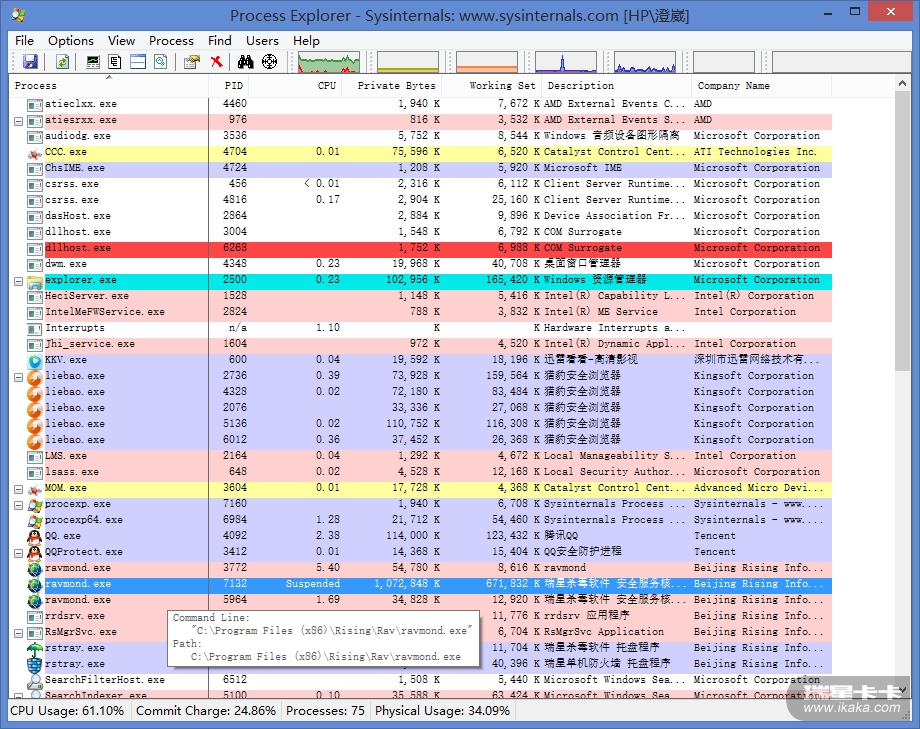Click the Kill Process red X icon
The image size is (920, 729).
(x=216, y=62)
